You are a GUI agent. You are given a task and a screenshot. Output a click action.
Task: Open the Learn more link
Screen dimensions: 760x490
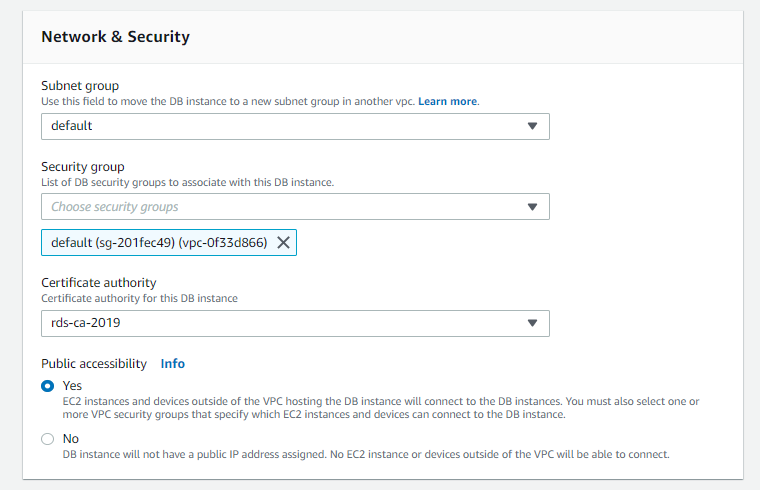pyautogui.click(x=447, y=101)
